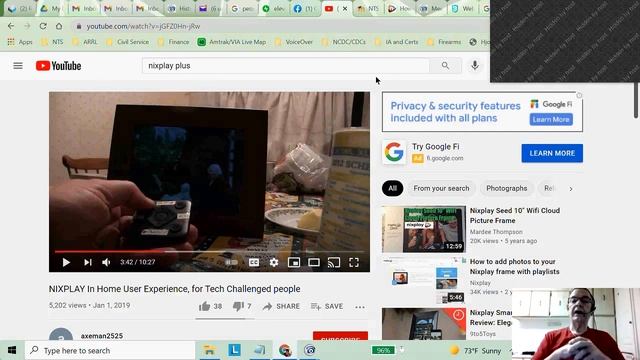Skip to the next video

(87, 262)
